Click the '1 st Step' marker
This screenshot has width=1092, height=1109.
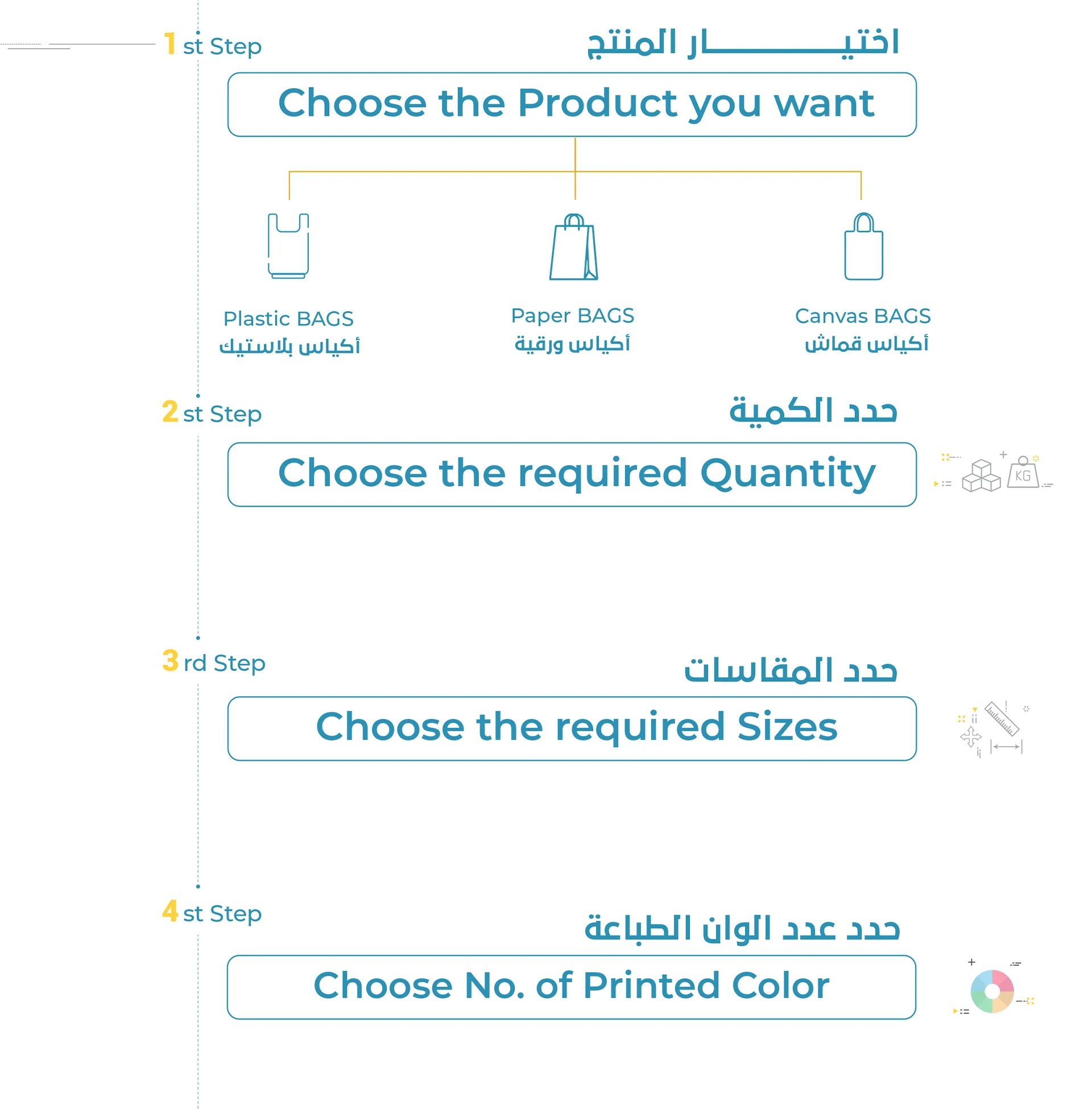(x=212, y=45)
